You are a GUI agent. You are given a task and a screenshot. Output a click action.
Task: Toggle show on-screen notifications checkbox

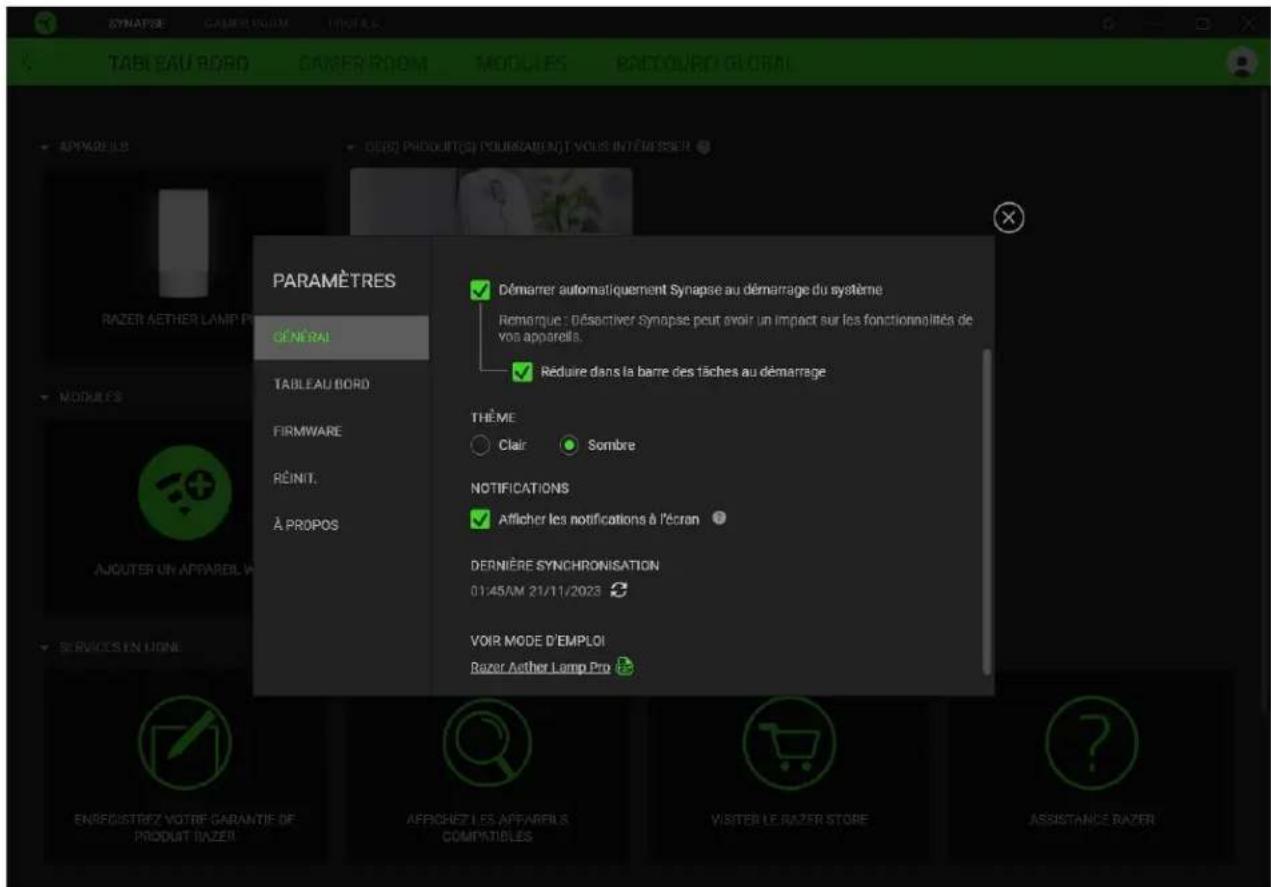(x=480, y=519)
